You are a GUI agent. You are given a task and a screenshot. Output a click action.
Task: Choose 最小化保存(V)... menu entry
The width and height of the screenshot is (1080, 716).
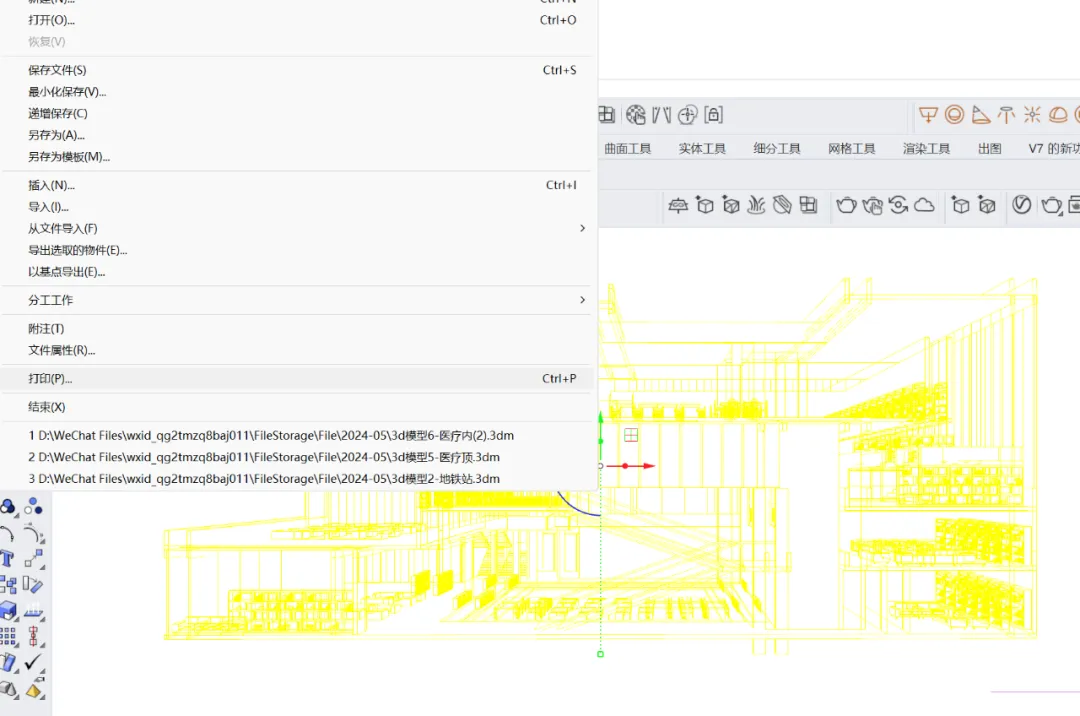(x=296, y=92)
